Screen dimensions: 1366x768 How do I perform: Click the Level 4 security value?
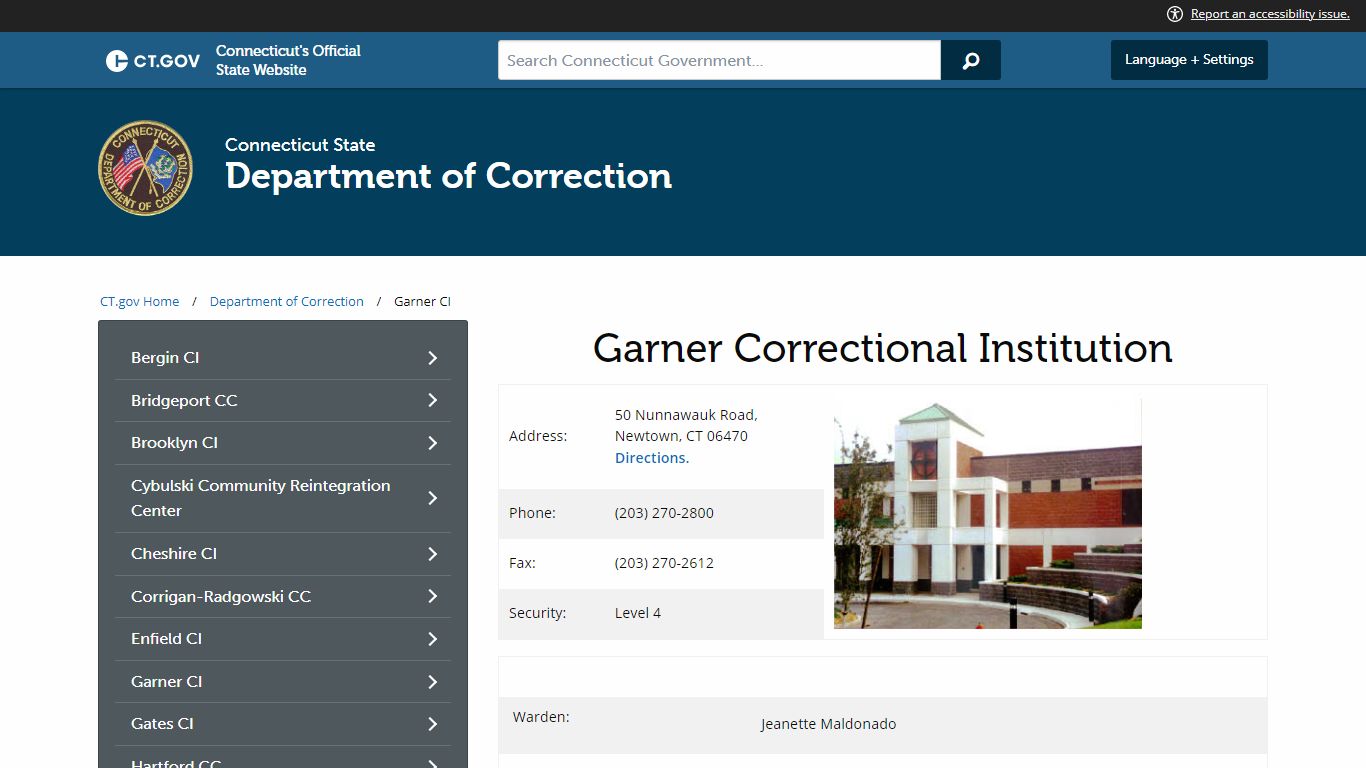click(638, 613)
